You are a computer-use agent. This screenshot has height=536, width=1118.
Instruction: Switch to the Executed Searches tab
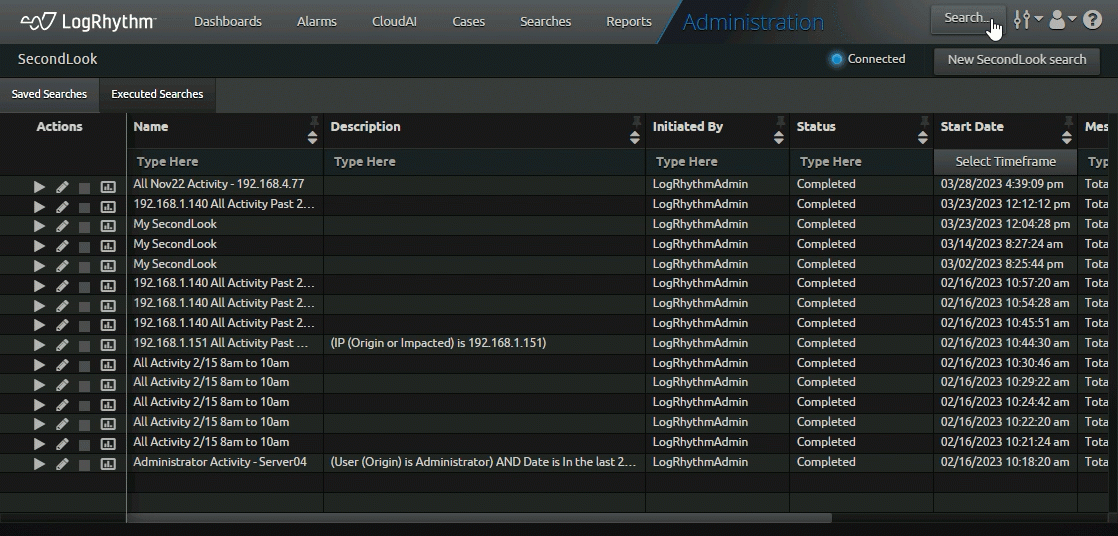tap(157, 94)
